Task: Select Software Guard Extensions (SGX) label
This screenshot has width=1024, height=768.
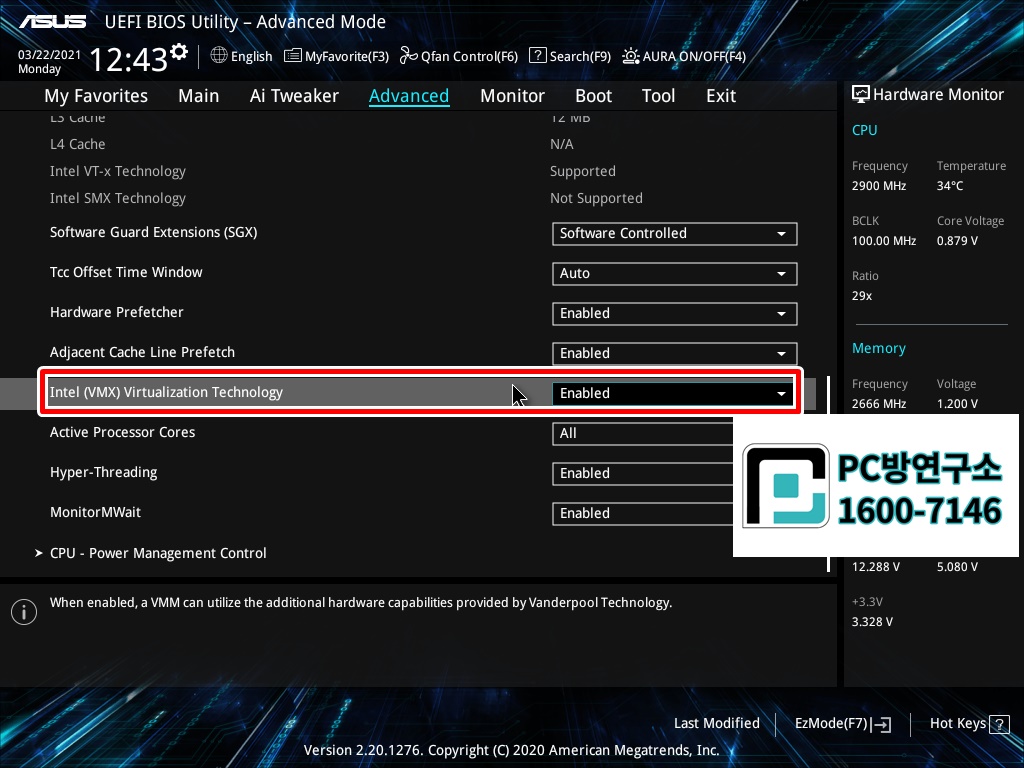Action: 153,232
